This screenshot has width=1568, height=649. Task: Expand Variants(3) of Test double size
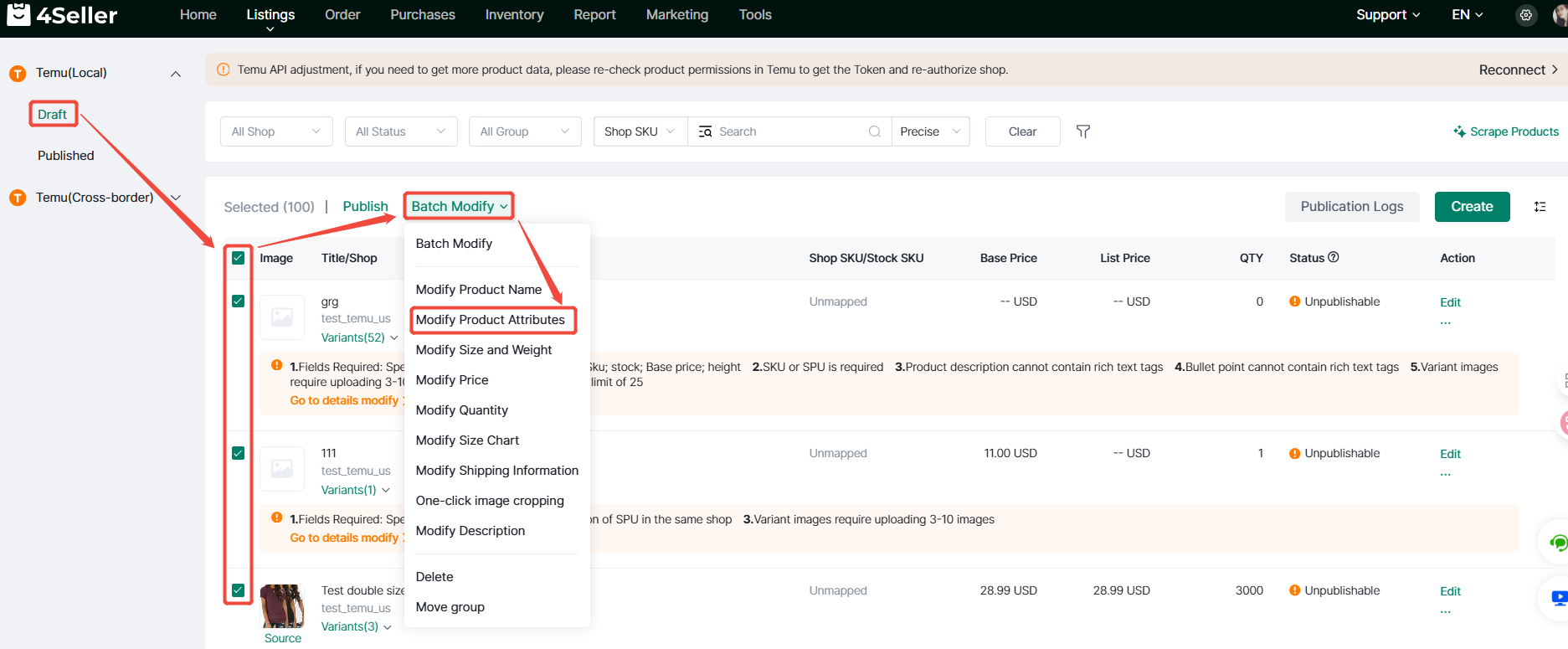click(x=357, y=626)
